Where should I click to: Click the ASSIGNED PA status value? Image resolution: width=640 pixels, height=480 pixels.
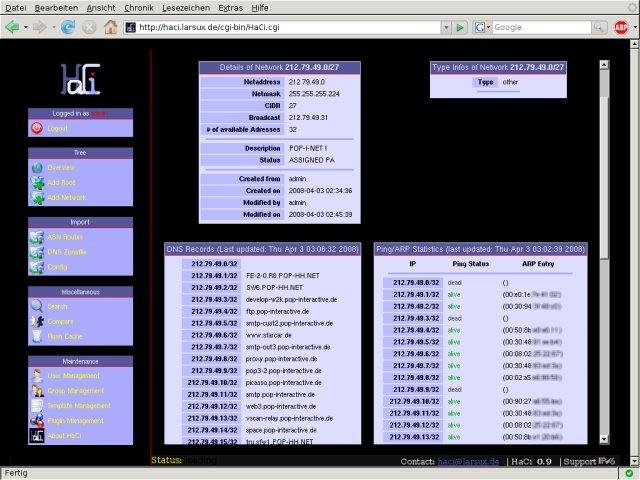pos(312,160)
